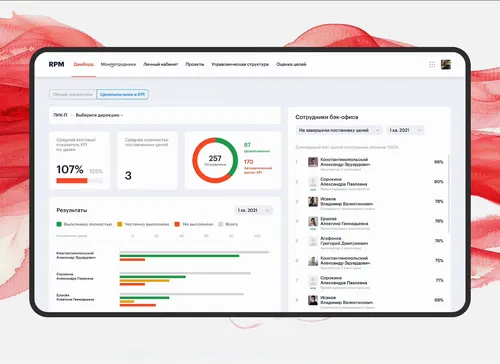Click placeholder avatar of Агафонов Григорий

pos(313,241)
